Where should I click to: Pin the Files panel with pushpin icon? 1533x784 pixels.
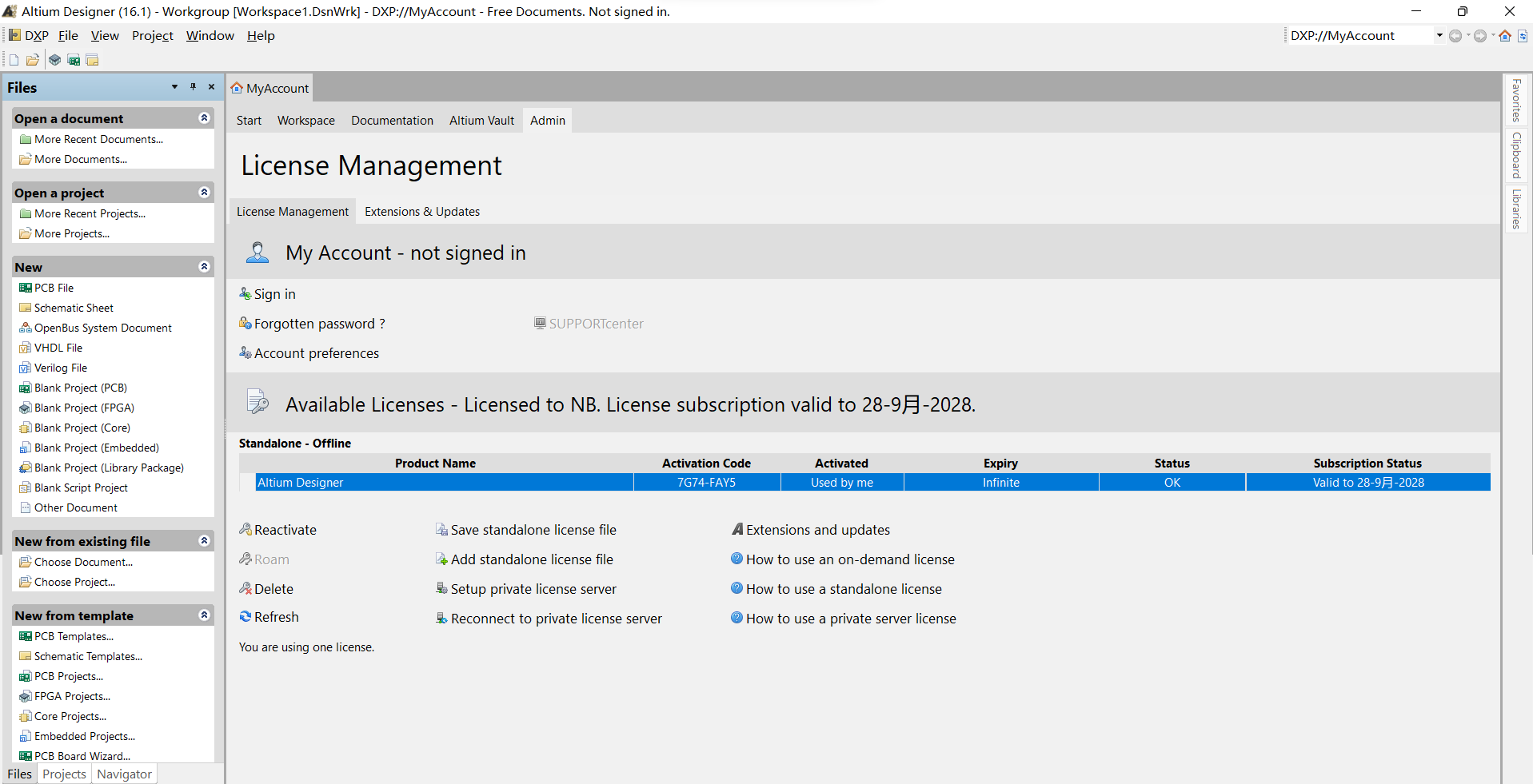pyautogui.click(x=193, y=86)
